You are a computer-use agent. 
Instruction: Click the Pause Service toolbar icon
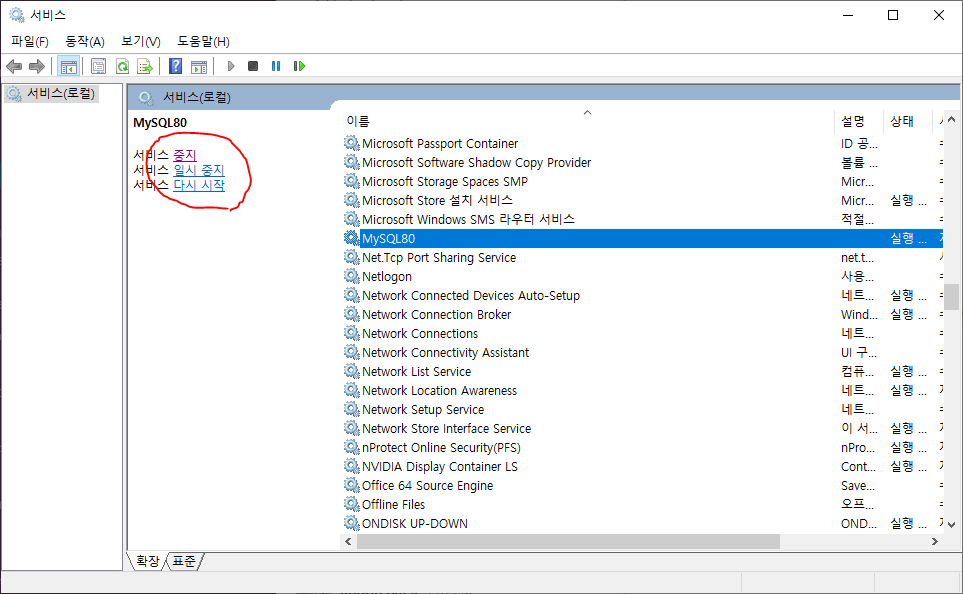coord(276,66)
